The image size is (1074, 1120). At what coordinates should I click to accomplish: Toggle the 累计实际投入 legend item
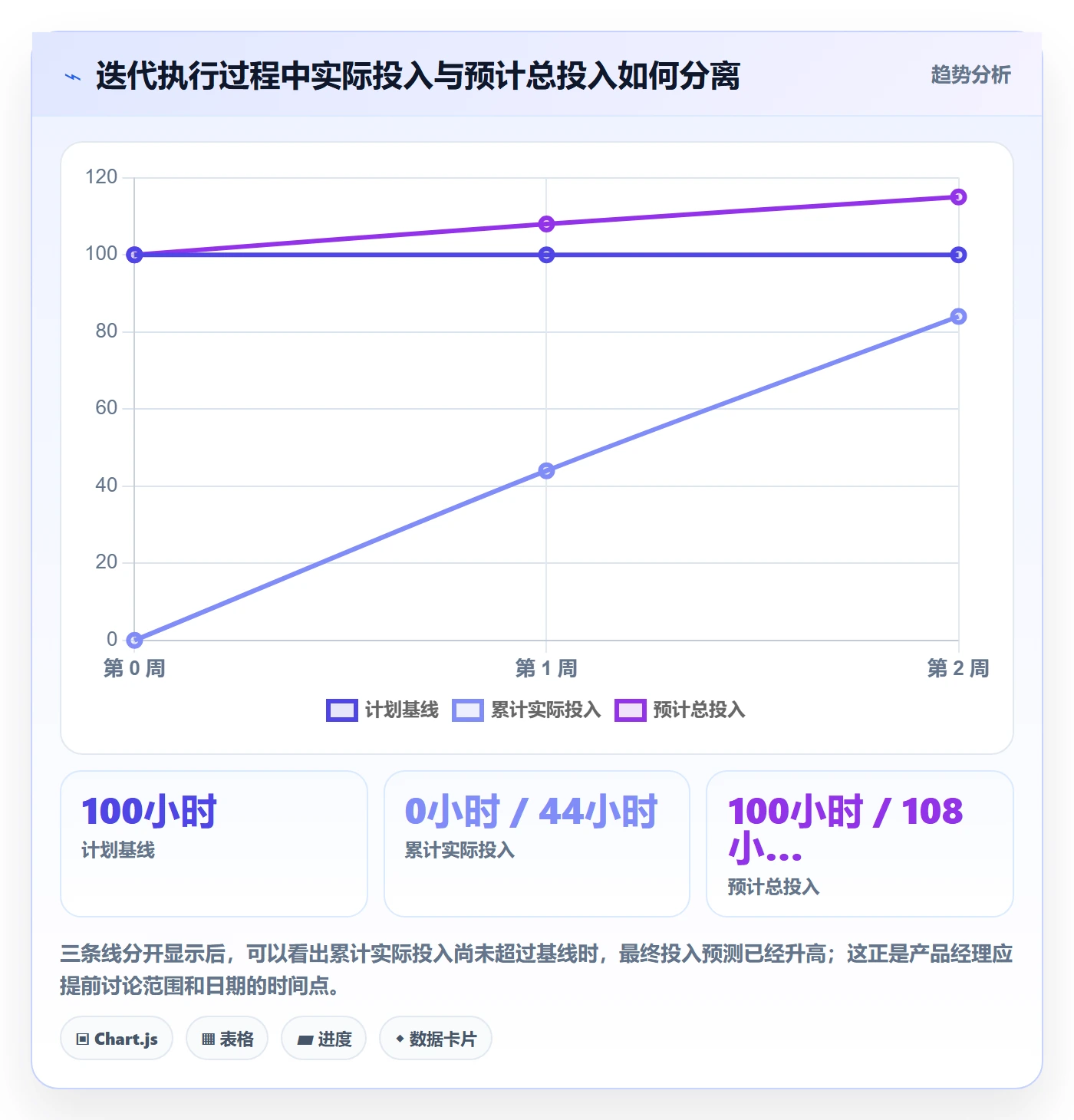coord(526,710)
